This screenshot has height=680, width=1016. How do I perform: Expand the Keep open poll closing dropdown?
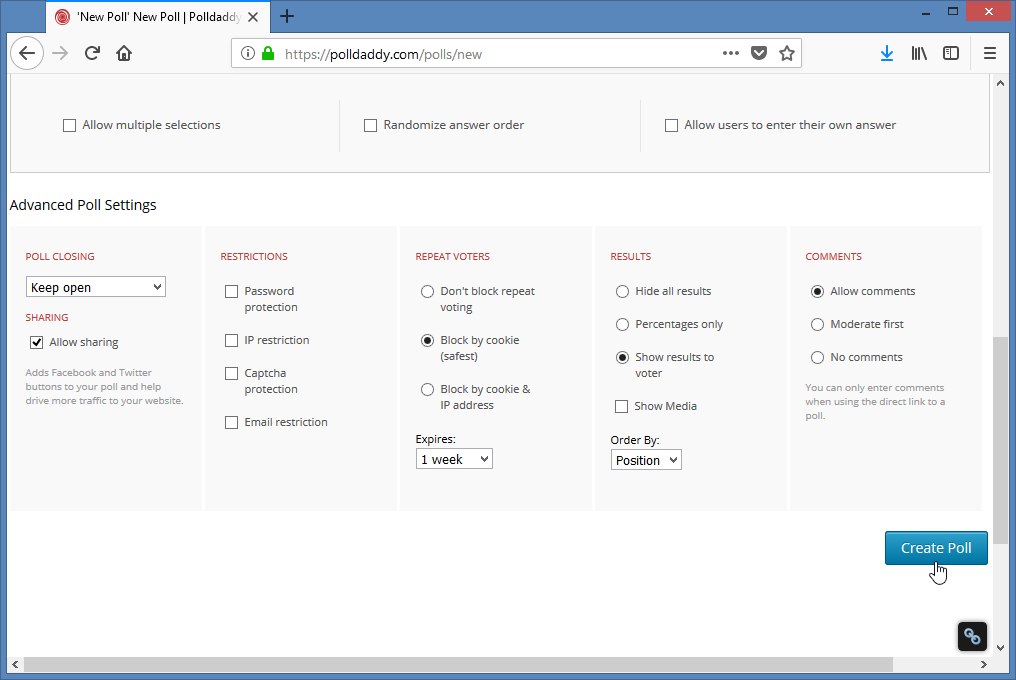click(96, 288)
